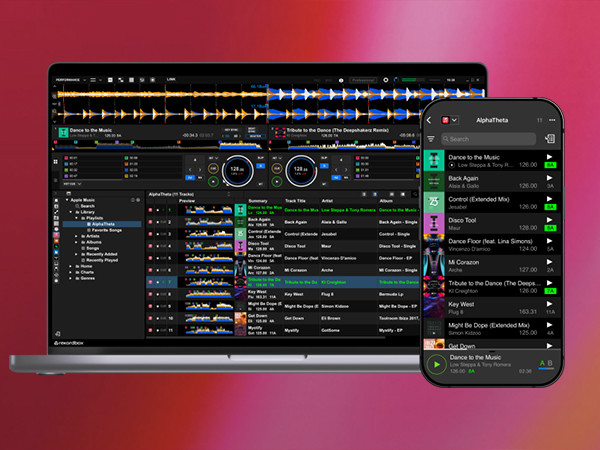
Task: Toggle the A/B deck switch on phone
Action: coord(546,364)
